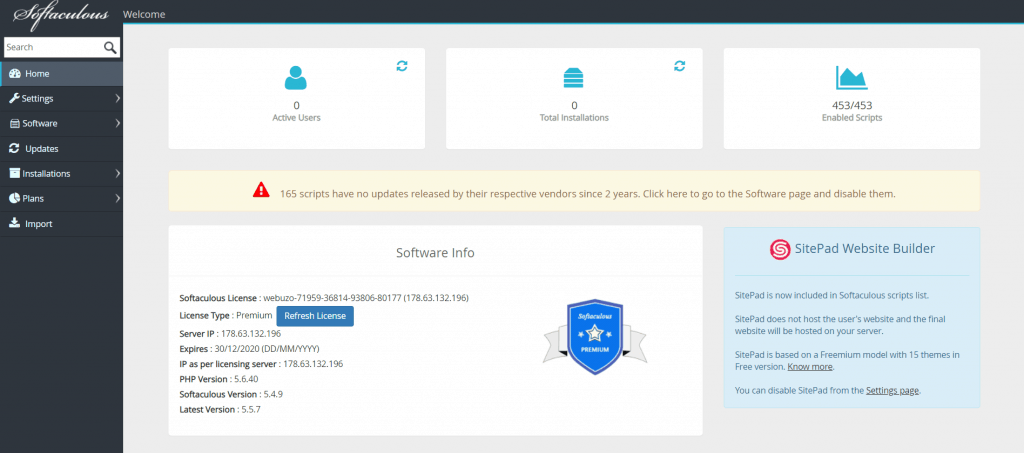This screenshot has height=453, width=1024.
Task: Focus the Search input field
Action: pos(52,47)
